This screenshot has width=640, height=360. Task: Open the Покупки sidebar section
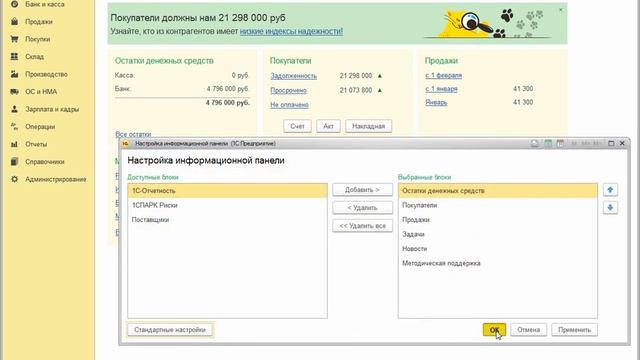(x=38, y=39)
